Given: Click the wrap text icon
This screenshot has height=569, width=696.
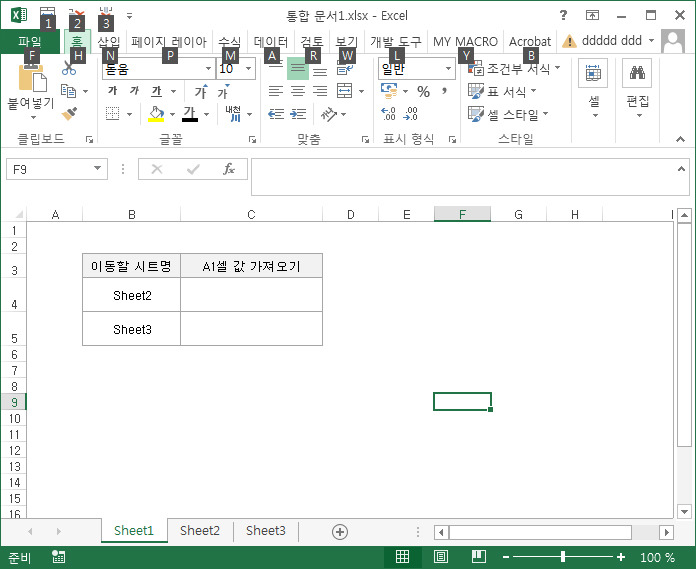Looking at the screenshot, I should [x=345, y=68].
